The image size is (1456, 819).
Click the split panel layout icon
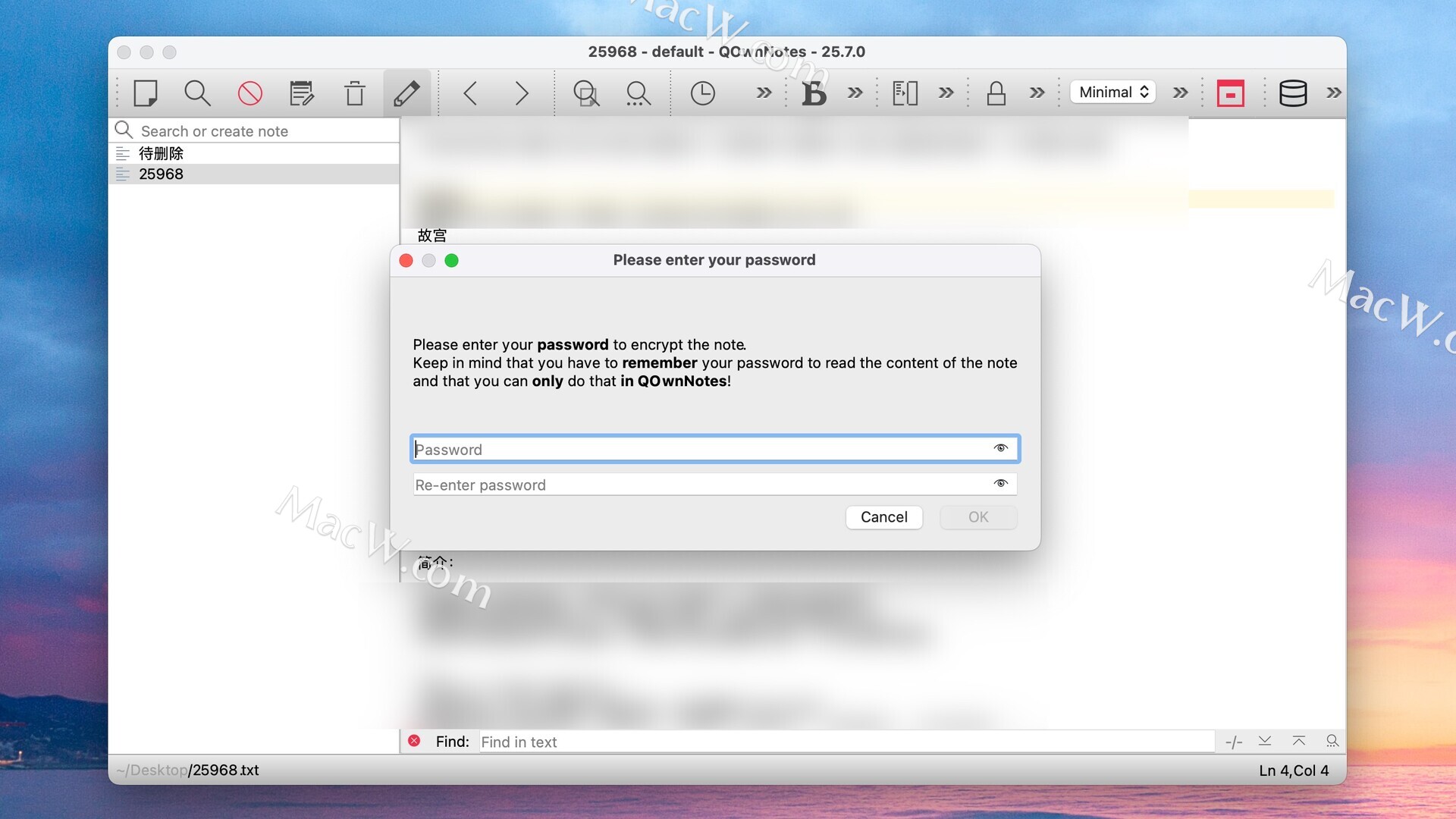coord(905,93)
